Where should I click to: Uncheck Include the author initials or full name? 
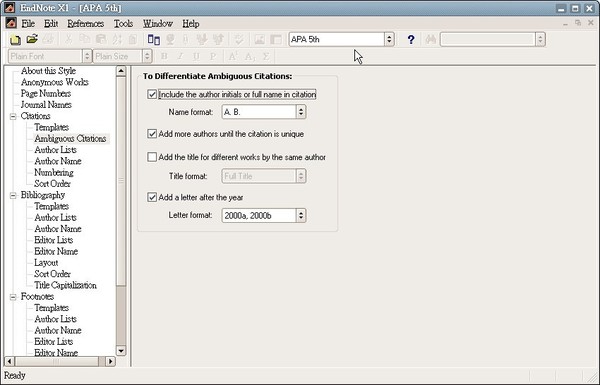pos(152,94)
